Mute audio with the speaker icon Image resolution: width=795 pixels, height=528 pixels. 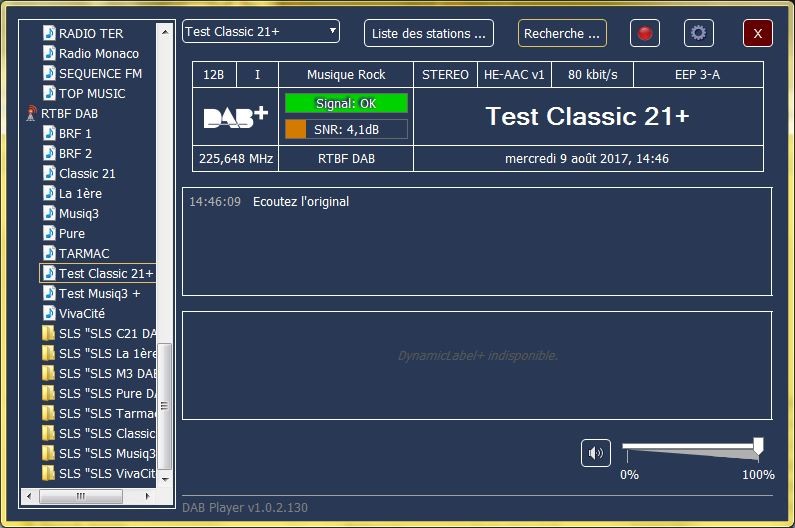pyautogui.click(x=596, y=453)
